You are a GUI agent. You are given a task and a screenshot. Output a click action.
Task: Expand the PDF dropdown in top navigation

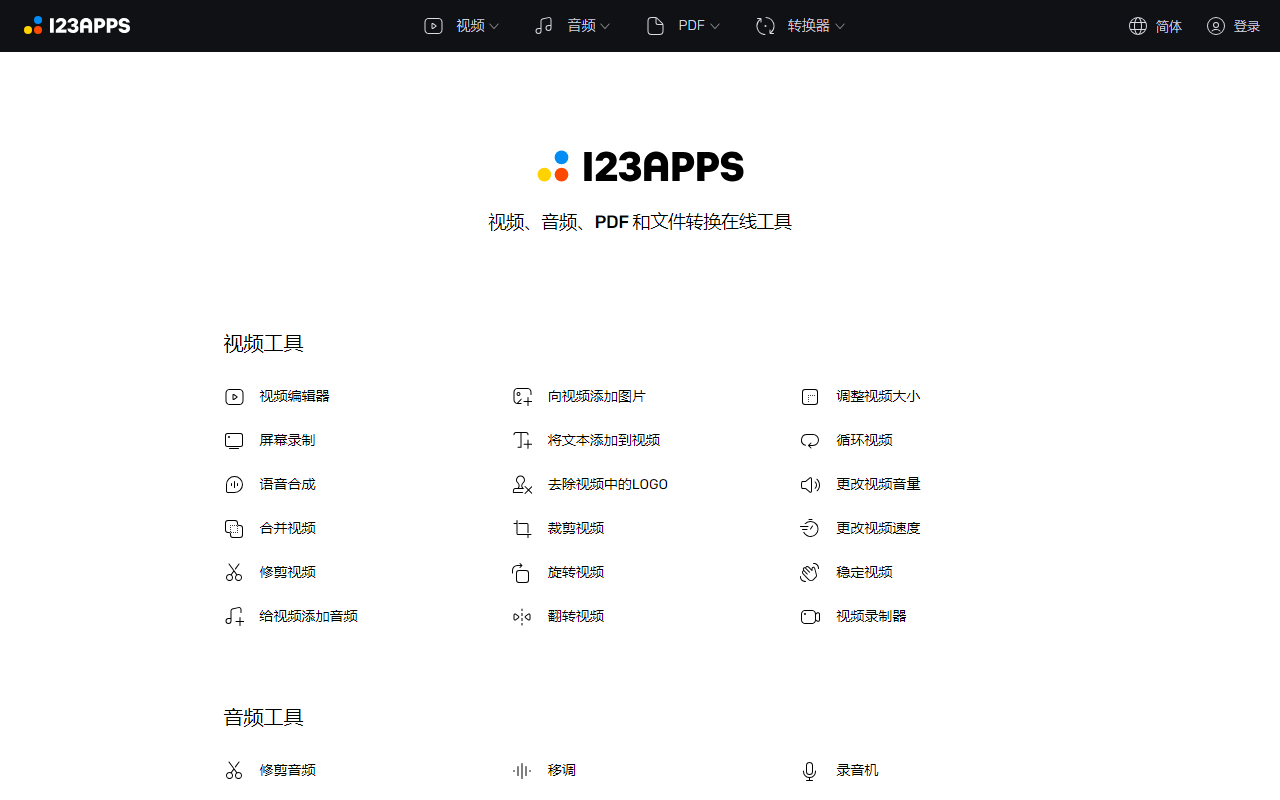683,26
